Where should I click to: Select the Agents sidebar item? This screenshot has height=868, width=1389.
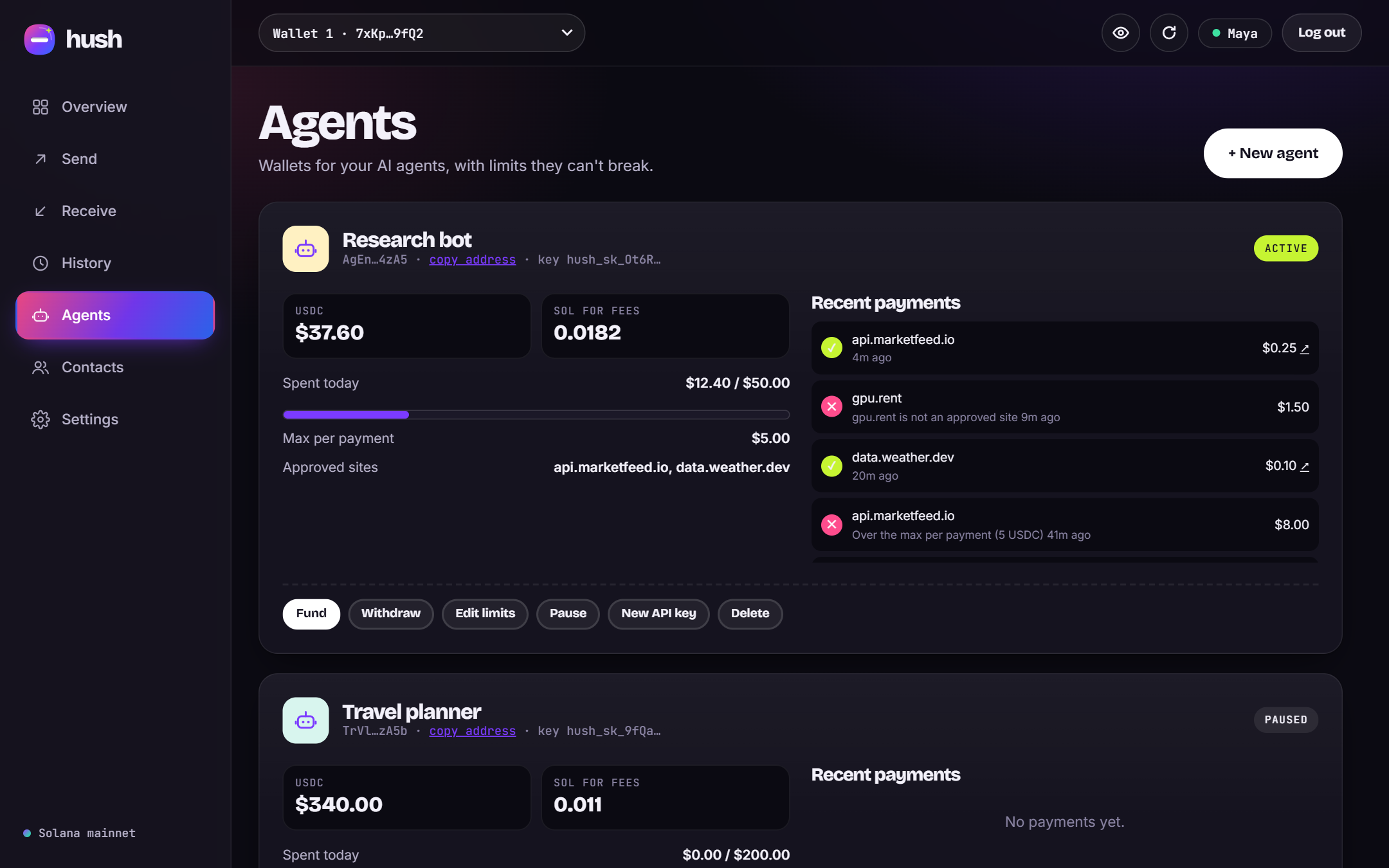pyautogui.click(x=115, y=315)
